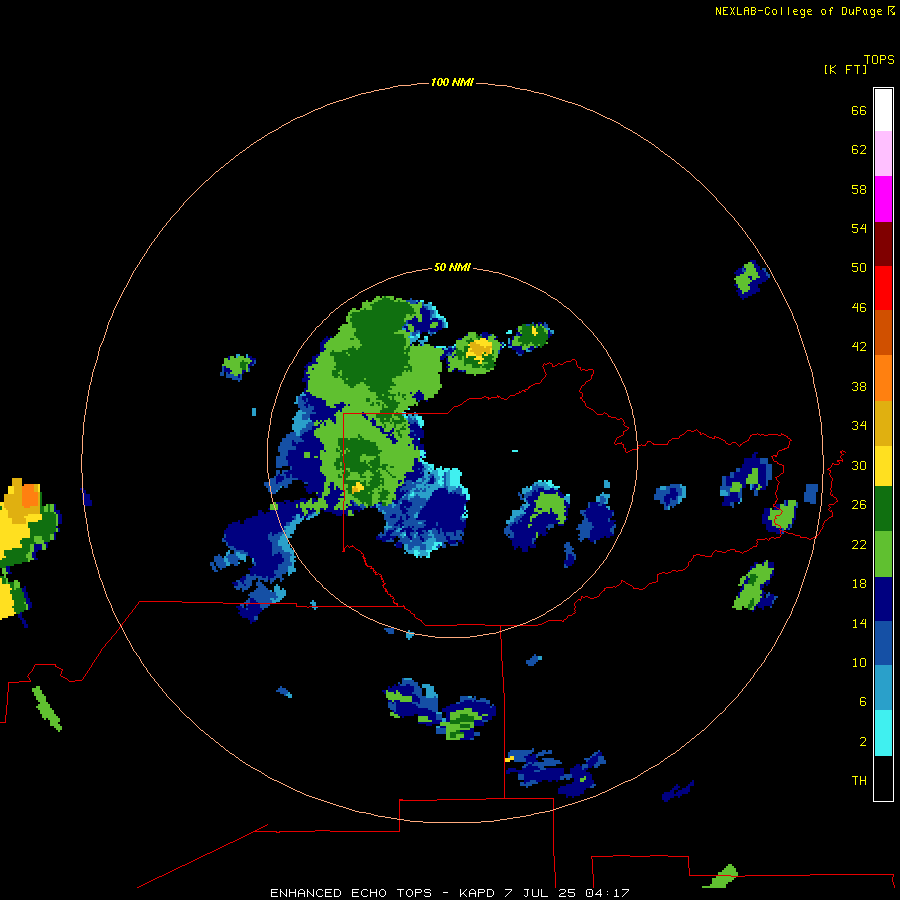Click the yellow legend swatch
Screen dimensions: 900x900
883,466
